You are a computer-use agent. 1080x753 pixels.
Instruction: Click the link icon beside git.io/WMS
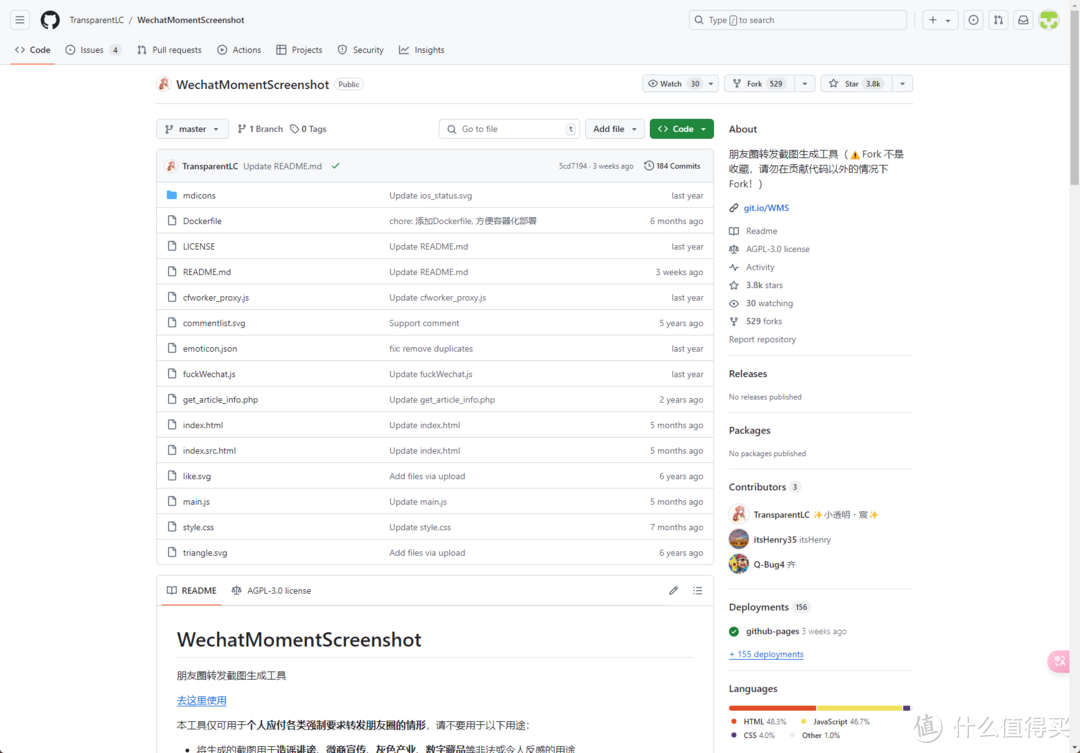pos(734,207)
